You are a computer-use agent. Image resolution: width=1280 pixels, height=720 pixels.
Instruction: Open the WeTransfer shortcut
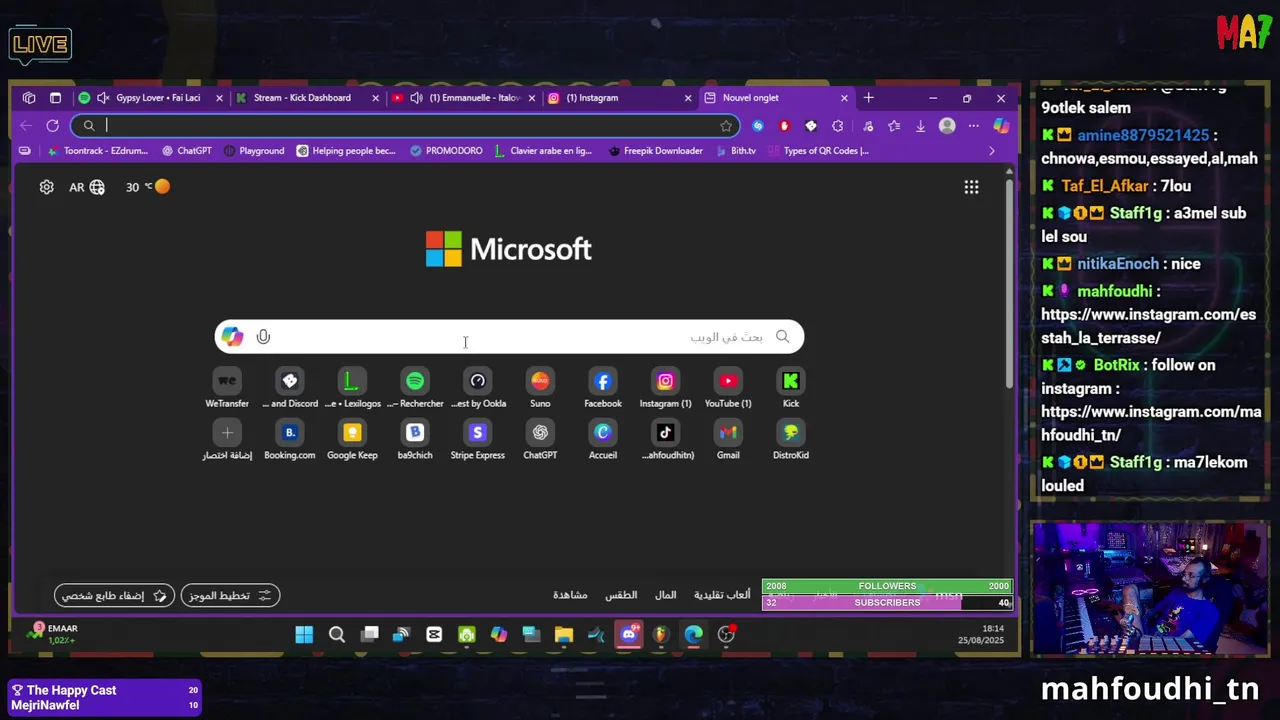click(x=227, y=388)
